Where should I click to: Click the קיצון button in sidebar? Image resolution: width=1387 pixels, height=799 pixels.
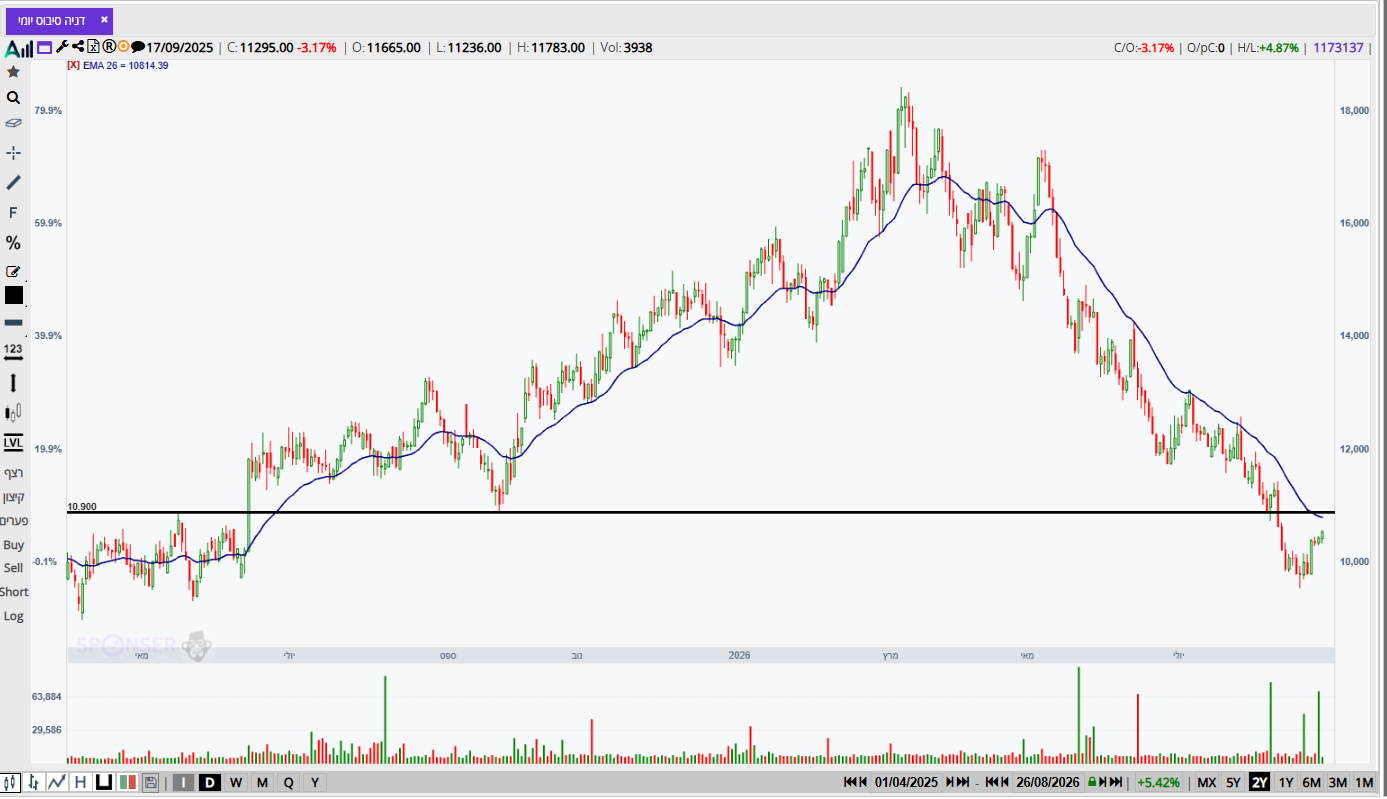click(x=13, y=497)
